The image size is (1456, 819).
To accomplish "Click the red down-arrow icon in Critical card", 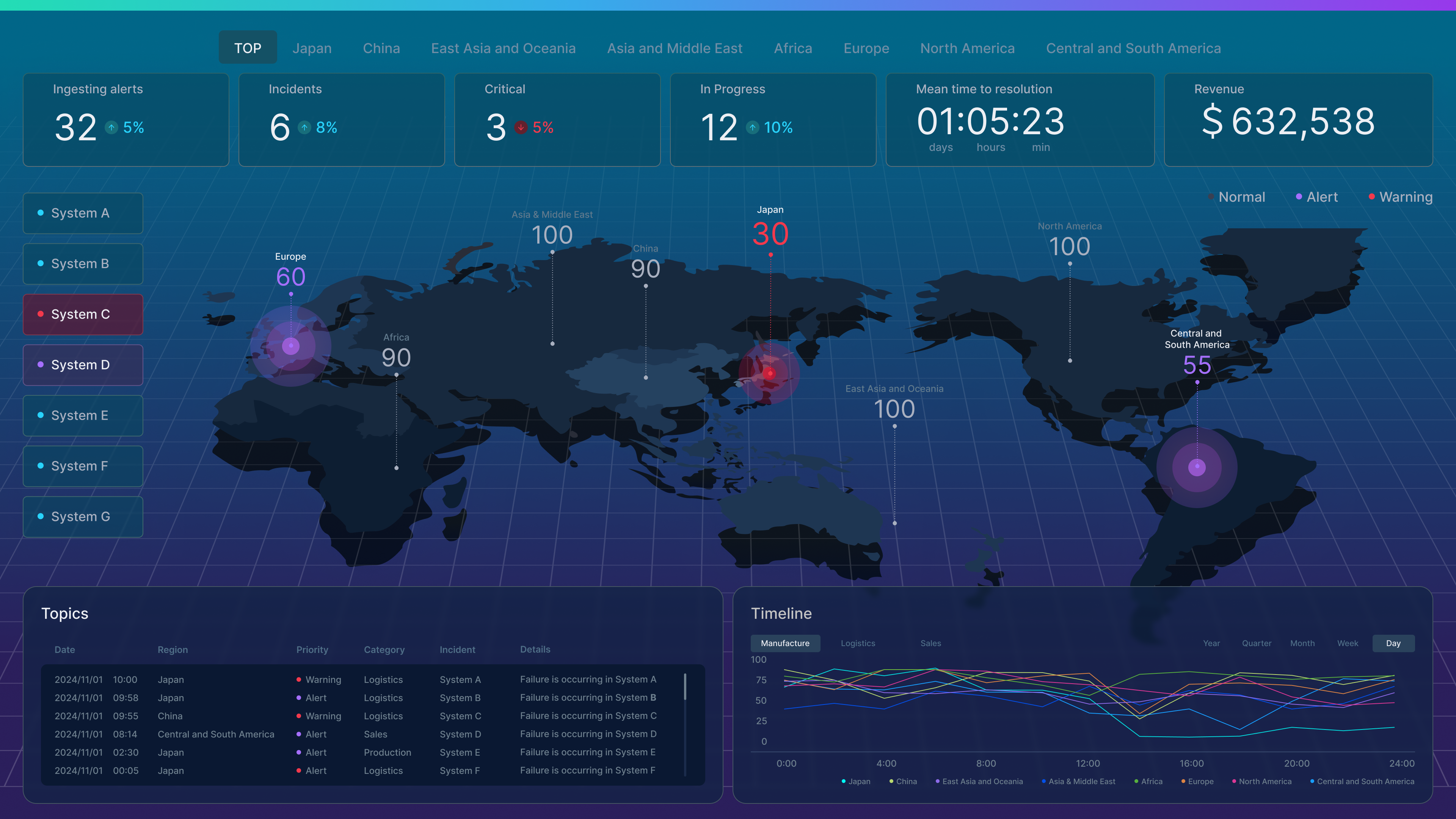I will click(x=521, y=128).
